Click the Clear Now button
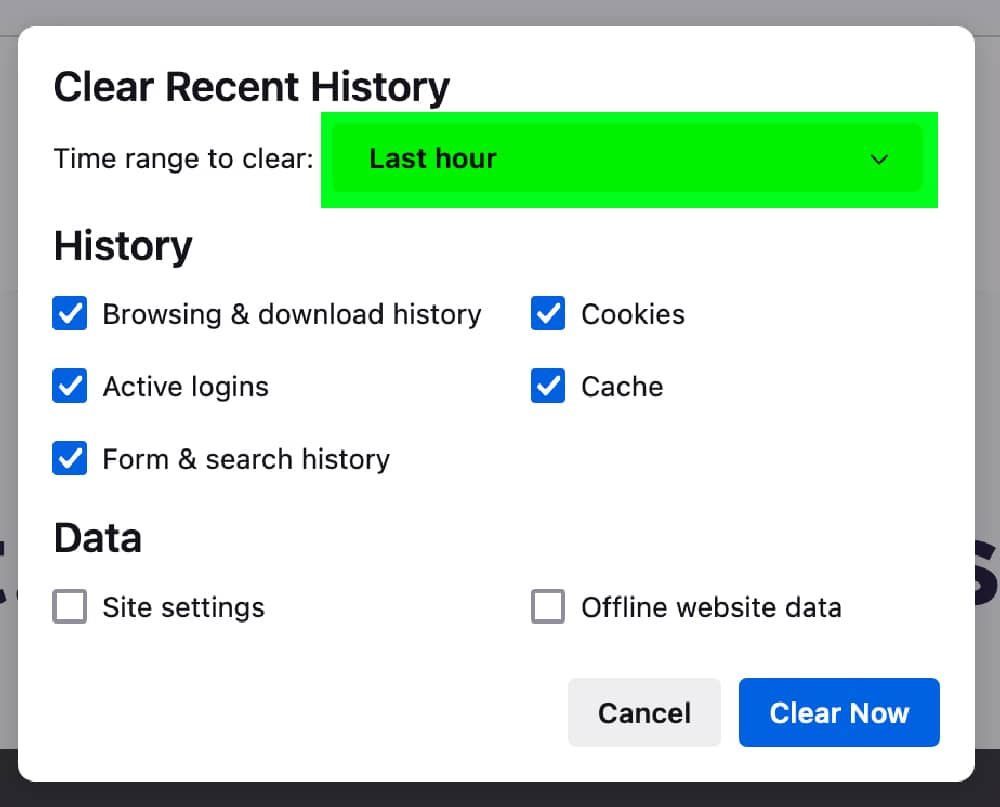 tap(839, 713)
